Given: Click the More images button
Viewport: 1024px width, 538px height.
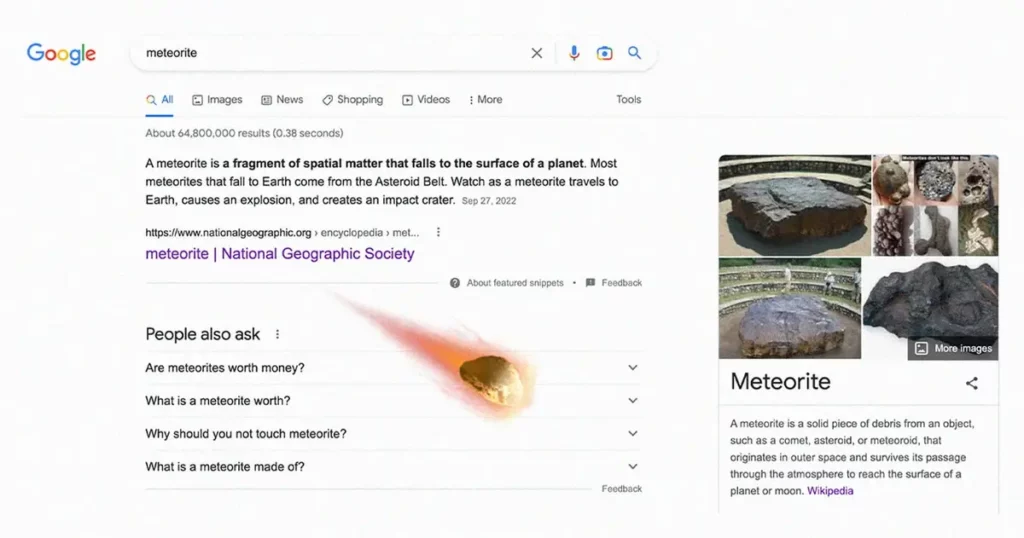Looking at the screenshot, I should (953, 348).
